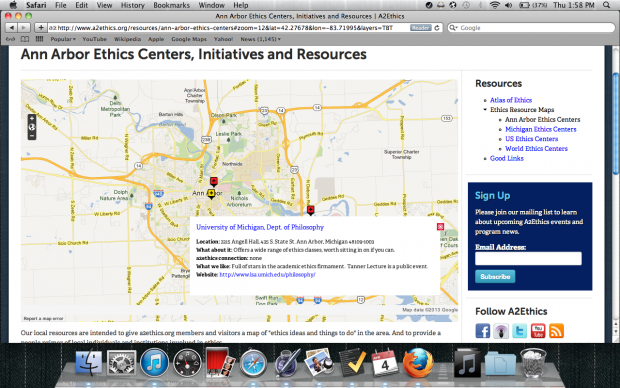The image size is (620, 388).
Task: Click the page's vertical scrollbar thumb
Action: point(616,123)
